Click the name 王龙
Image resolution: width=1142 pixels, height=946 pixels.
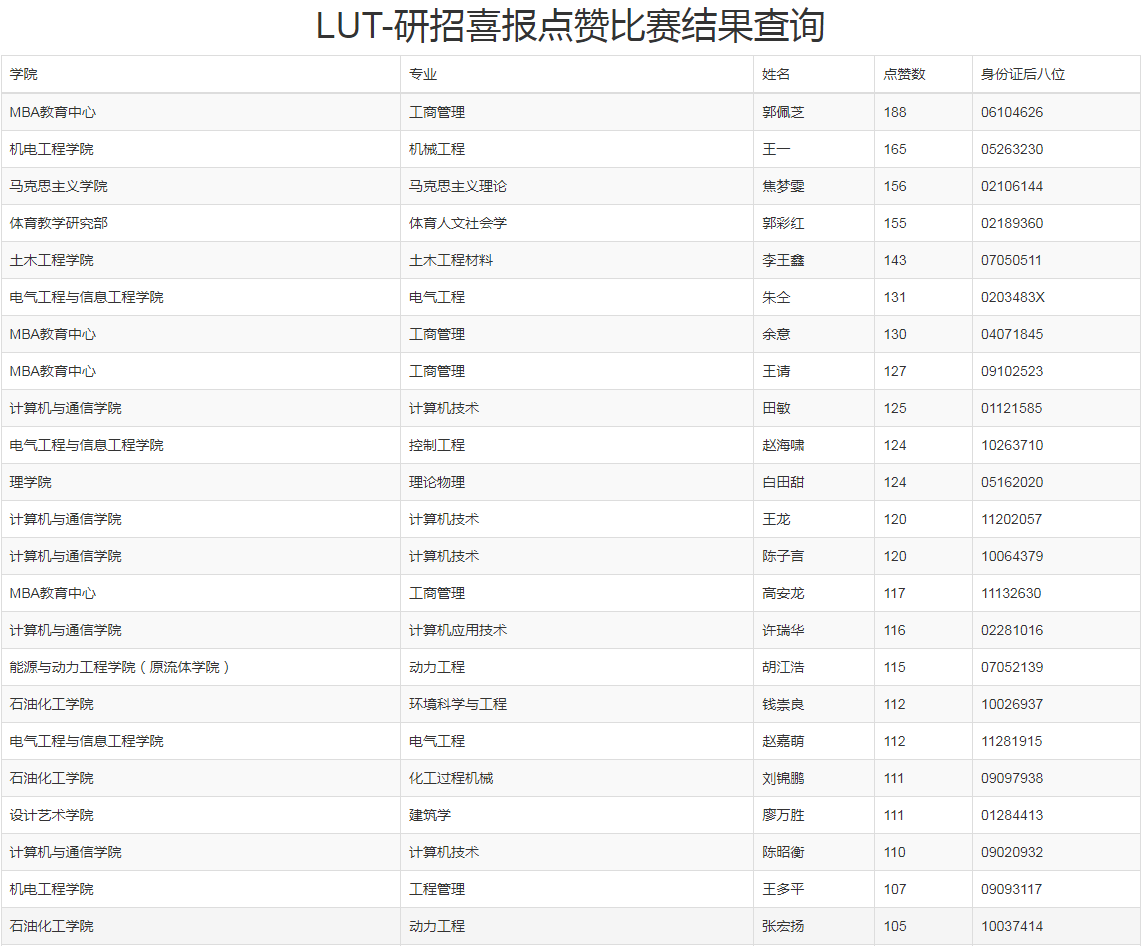click(x=776, y=521)
